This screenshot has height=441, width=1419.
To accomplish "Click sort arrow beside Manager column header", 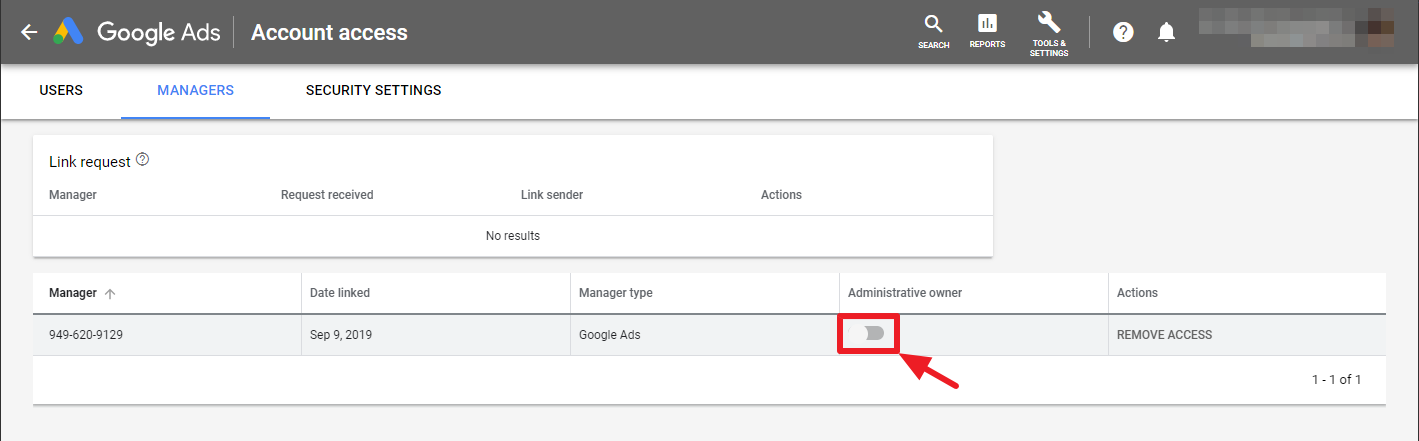I will click(x=110, y=293).
